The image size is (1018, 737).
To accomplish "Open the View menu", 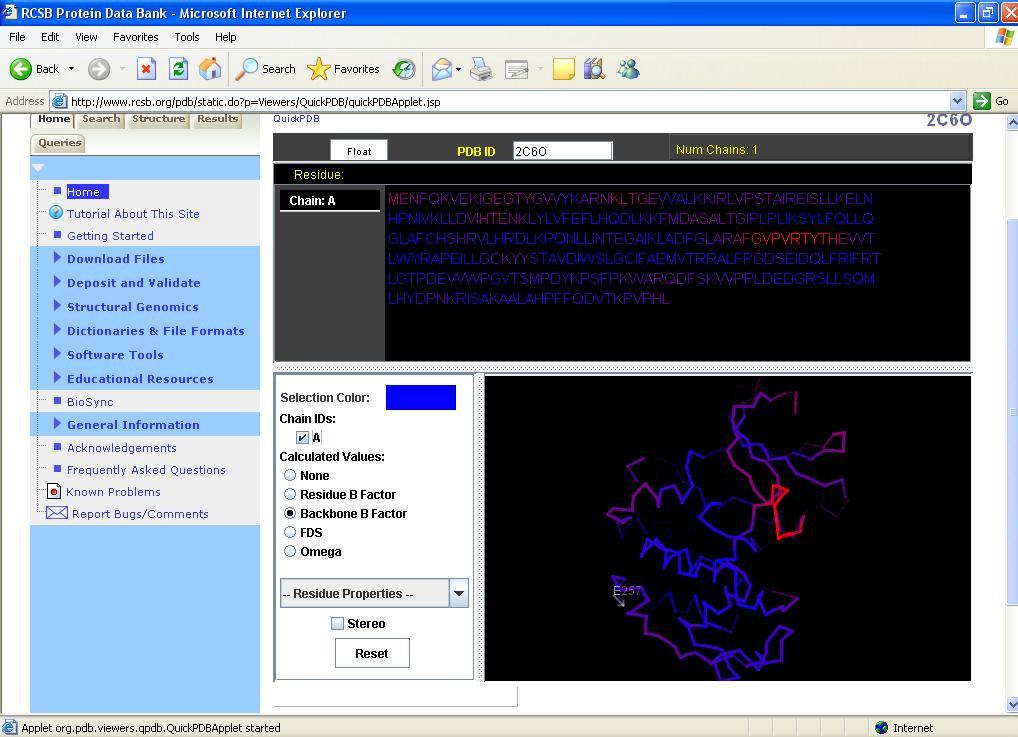I will (86, 37).
